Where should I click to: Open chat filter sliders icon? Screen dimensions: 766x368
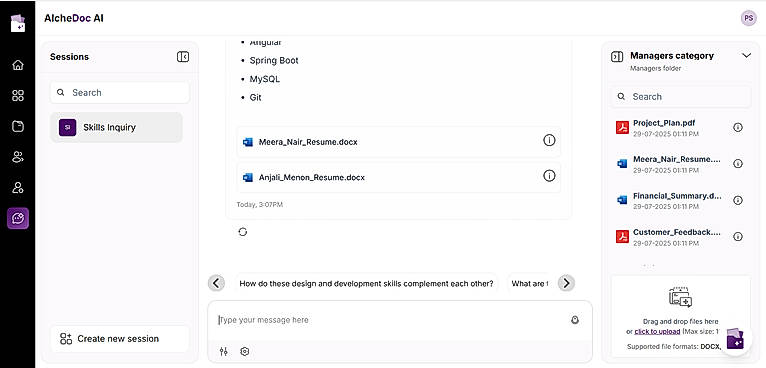click(224, 351)
